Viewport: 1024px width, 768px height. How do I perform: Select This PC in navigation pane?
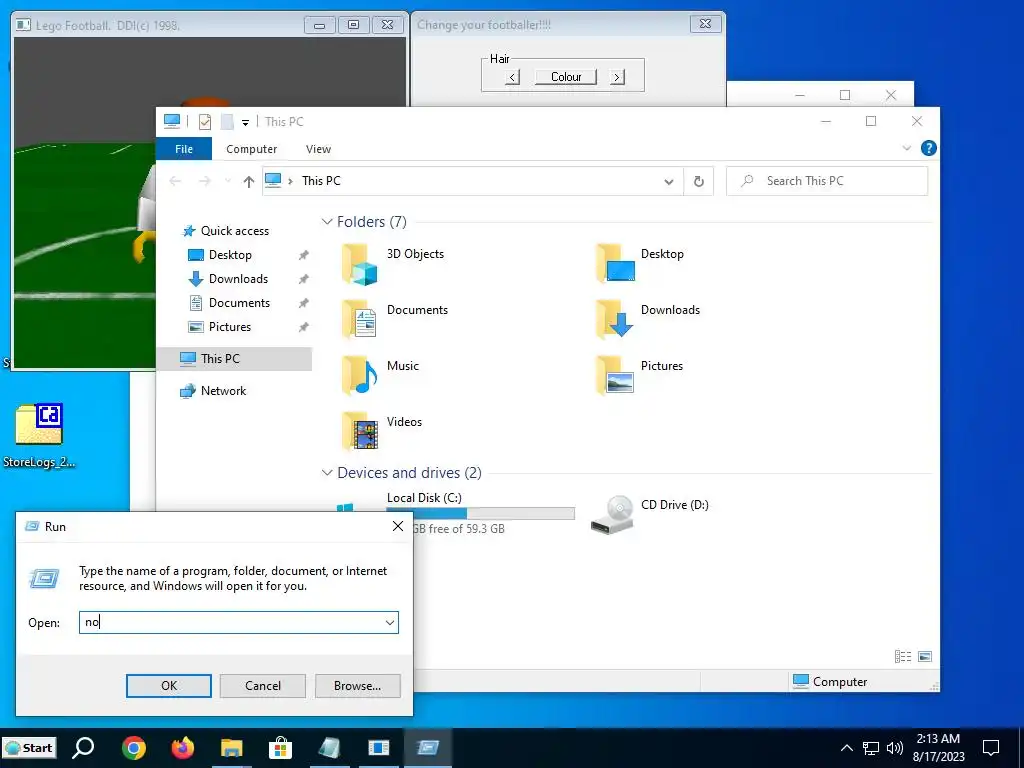click(234, 359)
